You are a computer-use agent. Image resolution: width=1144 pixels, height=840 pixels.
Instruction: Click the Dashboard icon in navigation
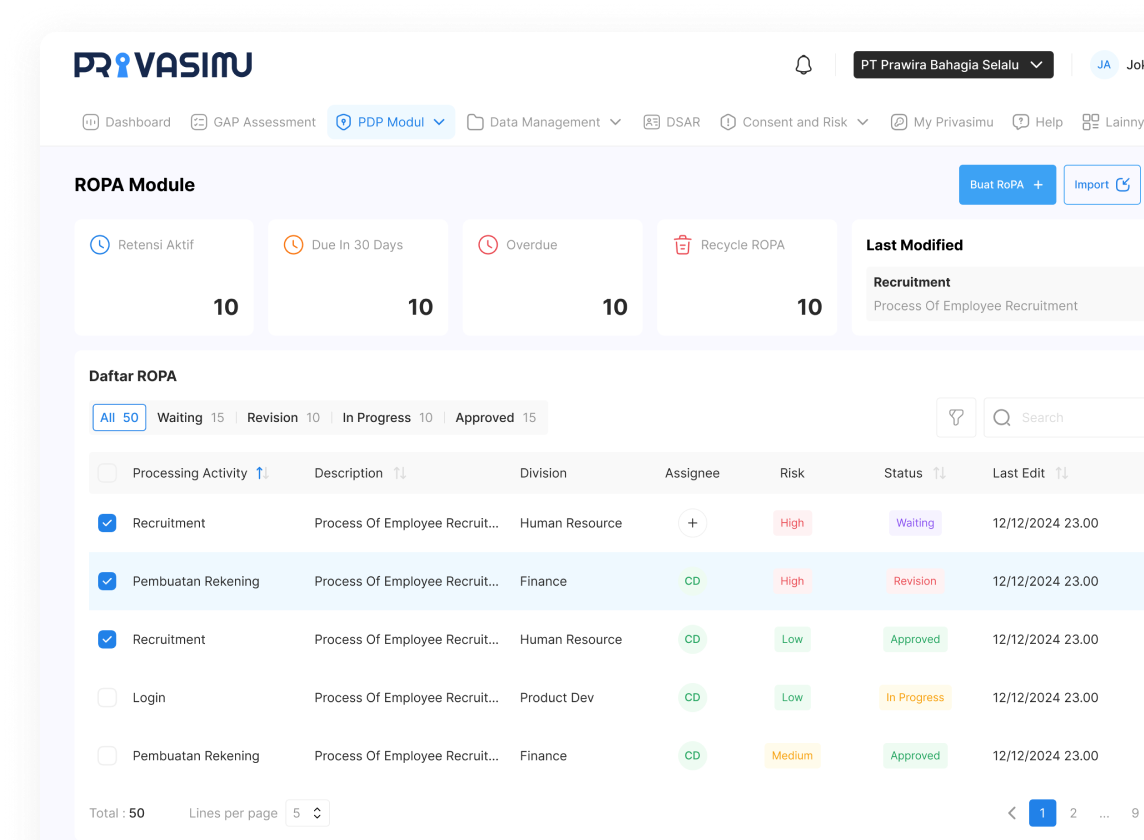[x=90, y=122]
